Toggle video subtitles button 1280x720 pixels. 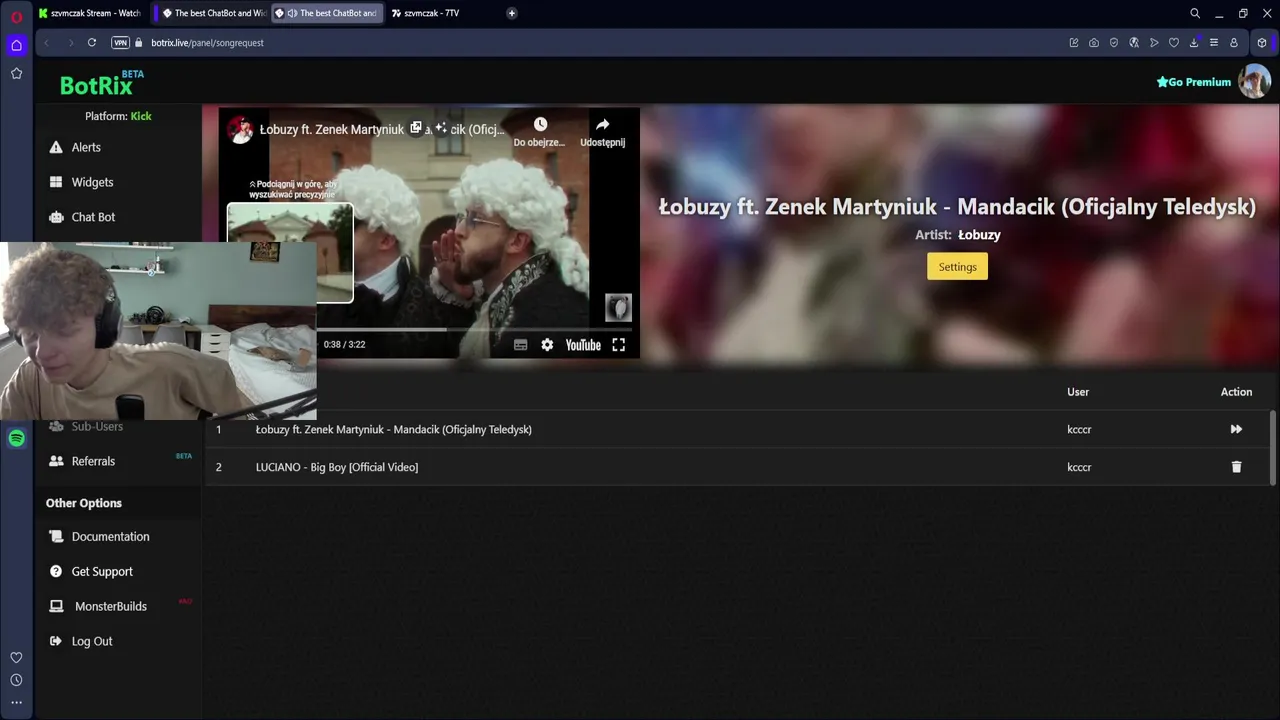tap(520, 344)
